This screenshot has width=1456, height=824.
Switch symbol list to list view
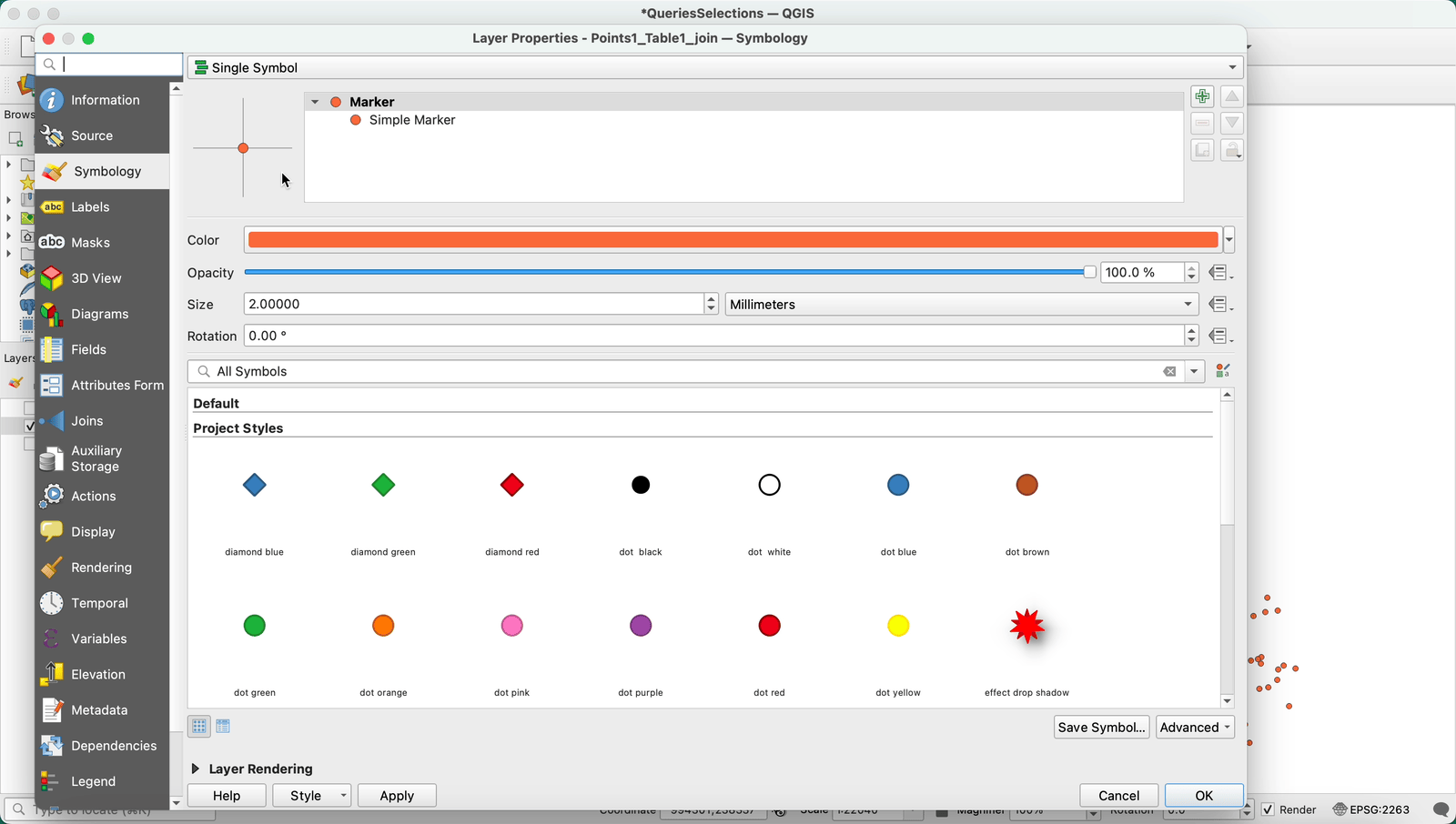tap(223, 726)
